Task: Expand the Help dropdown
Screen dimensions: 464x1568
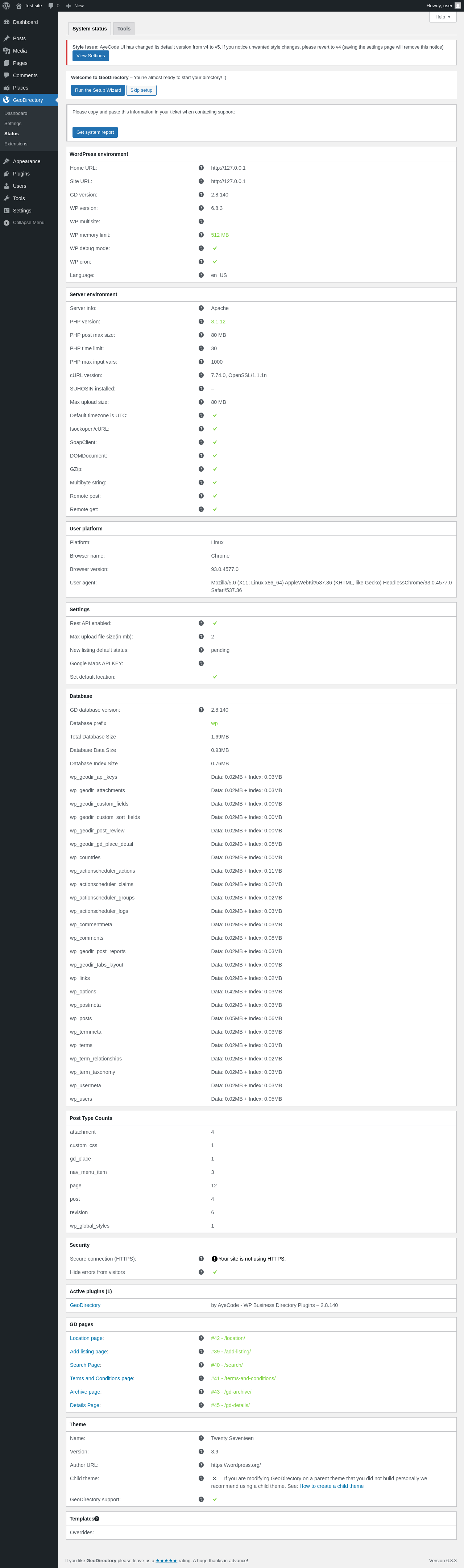Action: [443, 17]
